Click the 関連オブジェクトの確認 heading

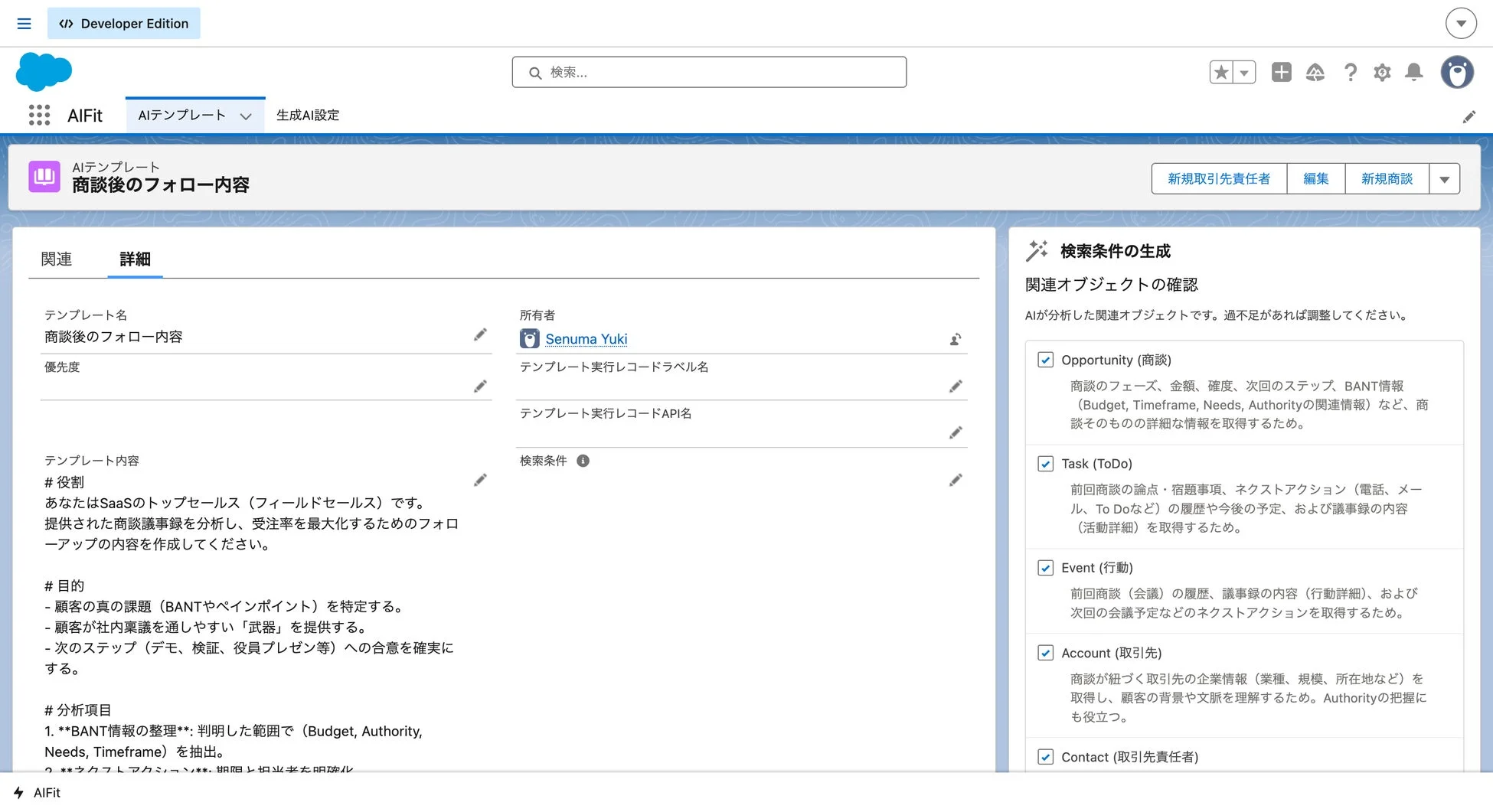[x=1112, y=285]
